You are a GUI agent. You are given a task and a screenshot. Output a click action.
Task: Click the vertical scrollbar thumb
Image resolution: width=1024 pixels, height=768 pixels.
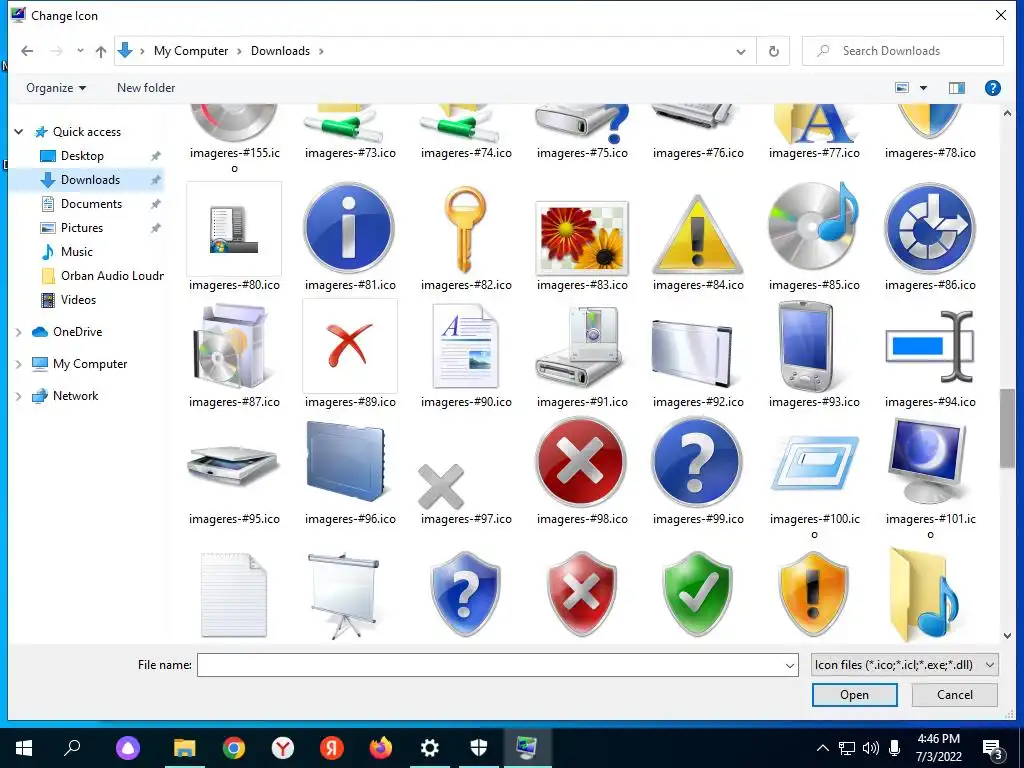[1006, 428]
